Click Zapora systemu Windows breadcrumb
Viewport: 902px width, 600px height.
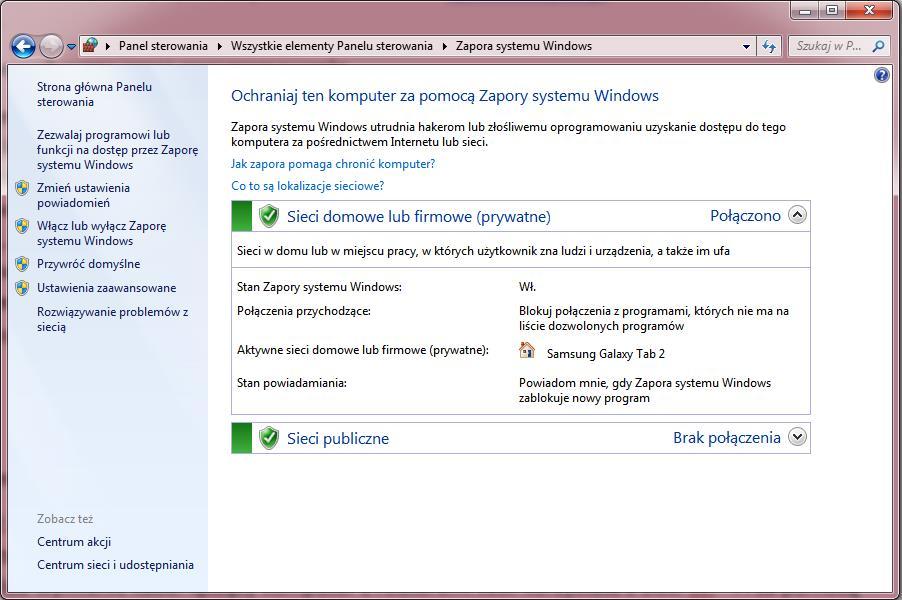coord(524,46)
